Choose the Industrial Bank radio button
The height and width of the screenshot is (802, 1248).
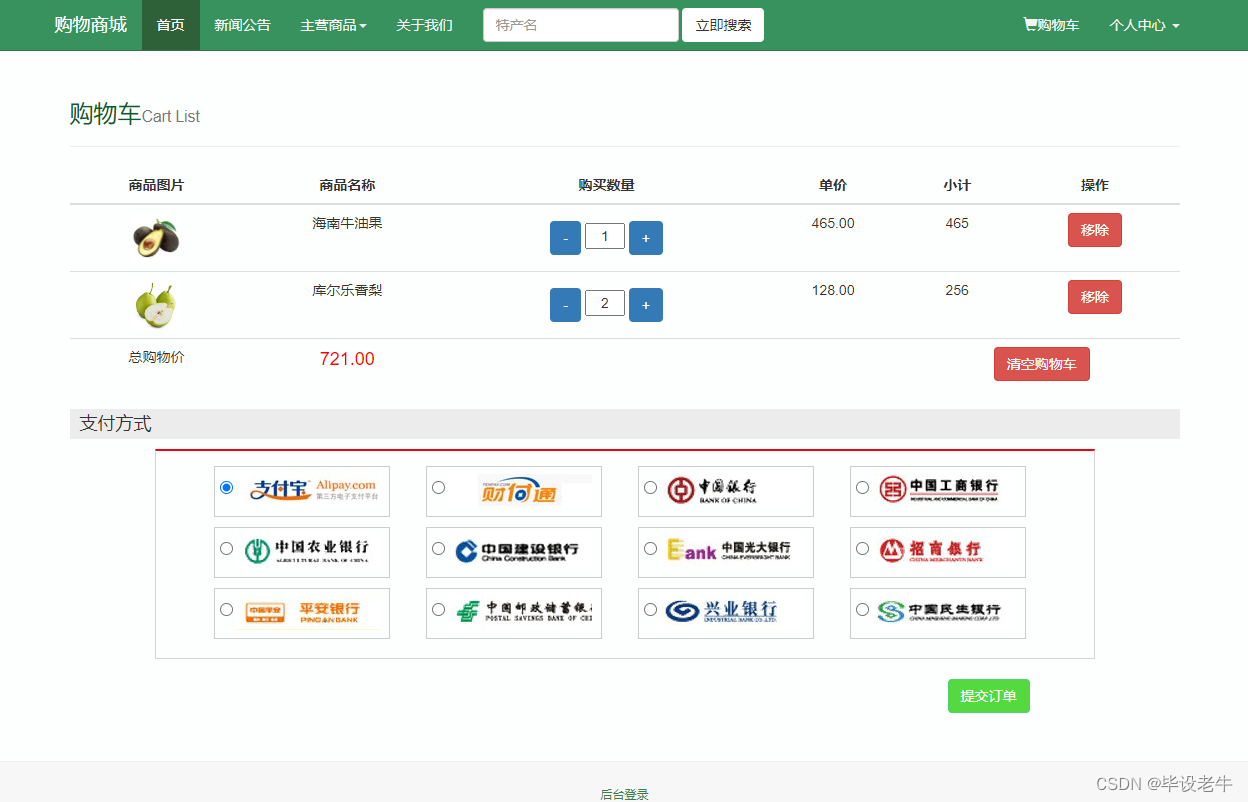[651, 610]
